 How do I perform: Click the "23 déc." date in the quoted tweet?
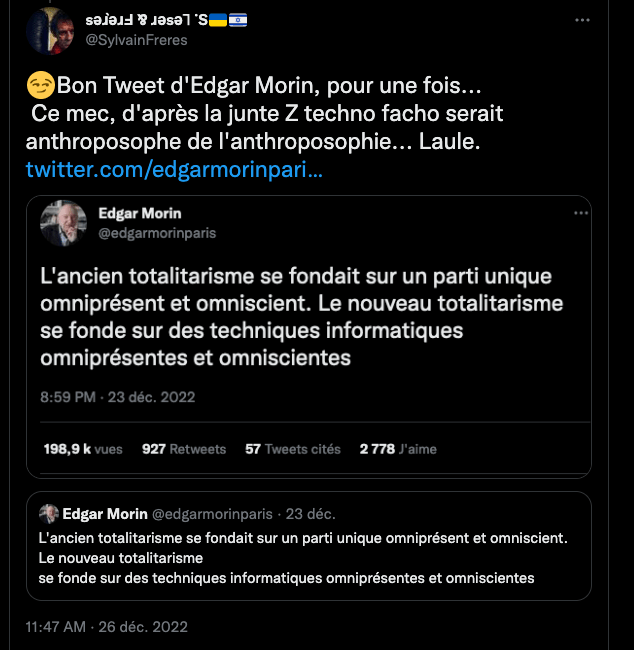310,514
